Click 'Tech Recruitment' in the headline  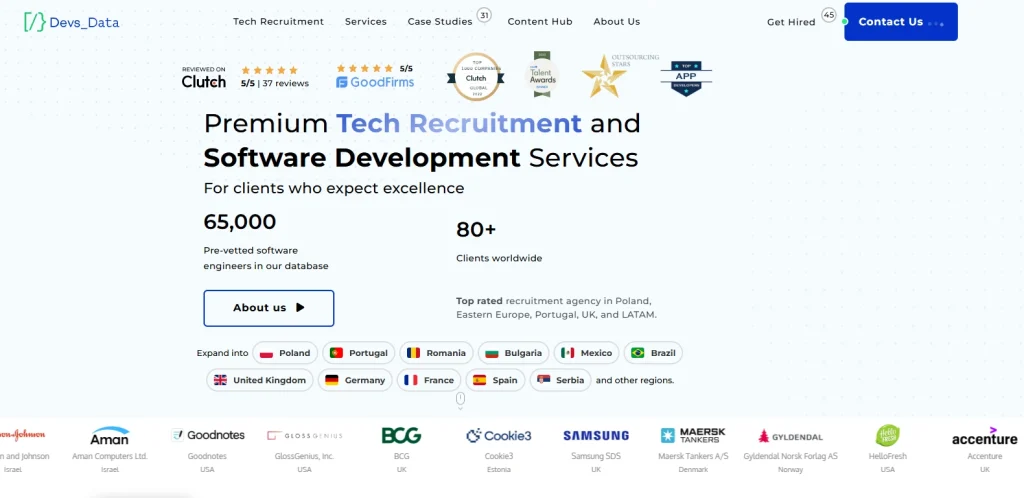[x=458, y=123]
